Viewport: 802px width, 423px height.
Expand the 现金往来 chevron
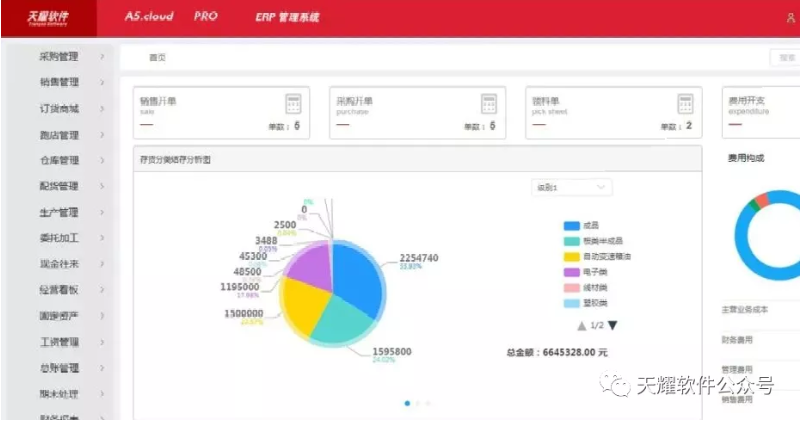pos(102,264)
